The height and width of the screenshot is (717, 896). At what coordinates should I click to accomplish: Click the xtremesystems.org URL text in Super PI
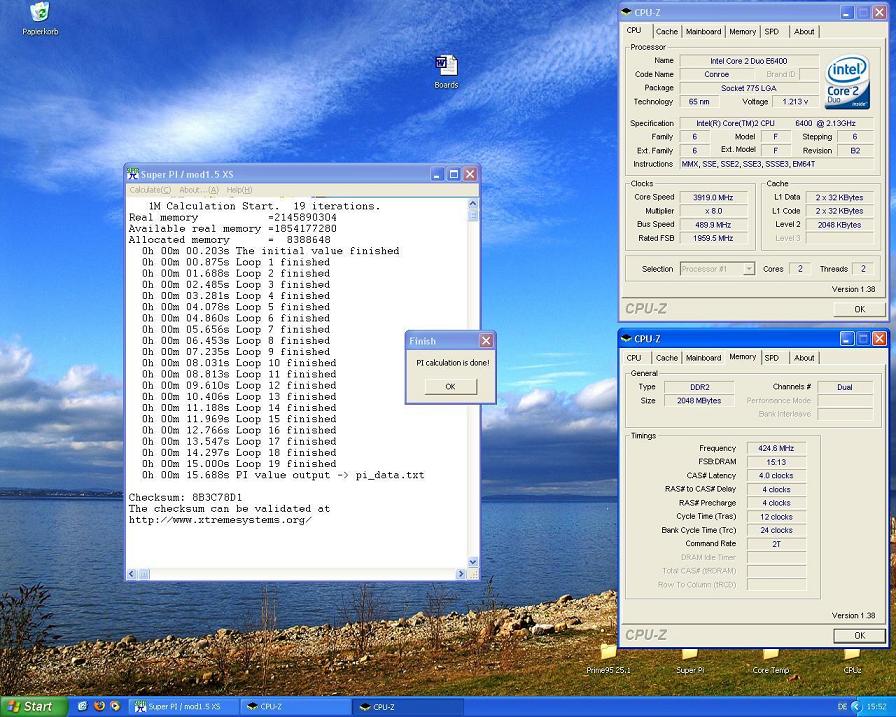220,520
